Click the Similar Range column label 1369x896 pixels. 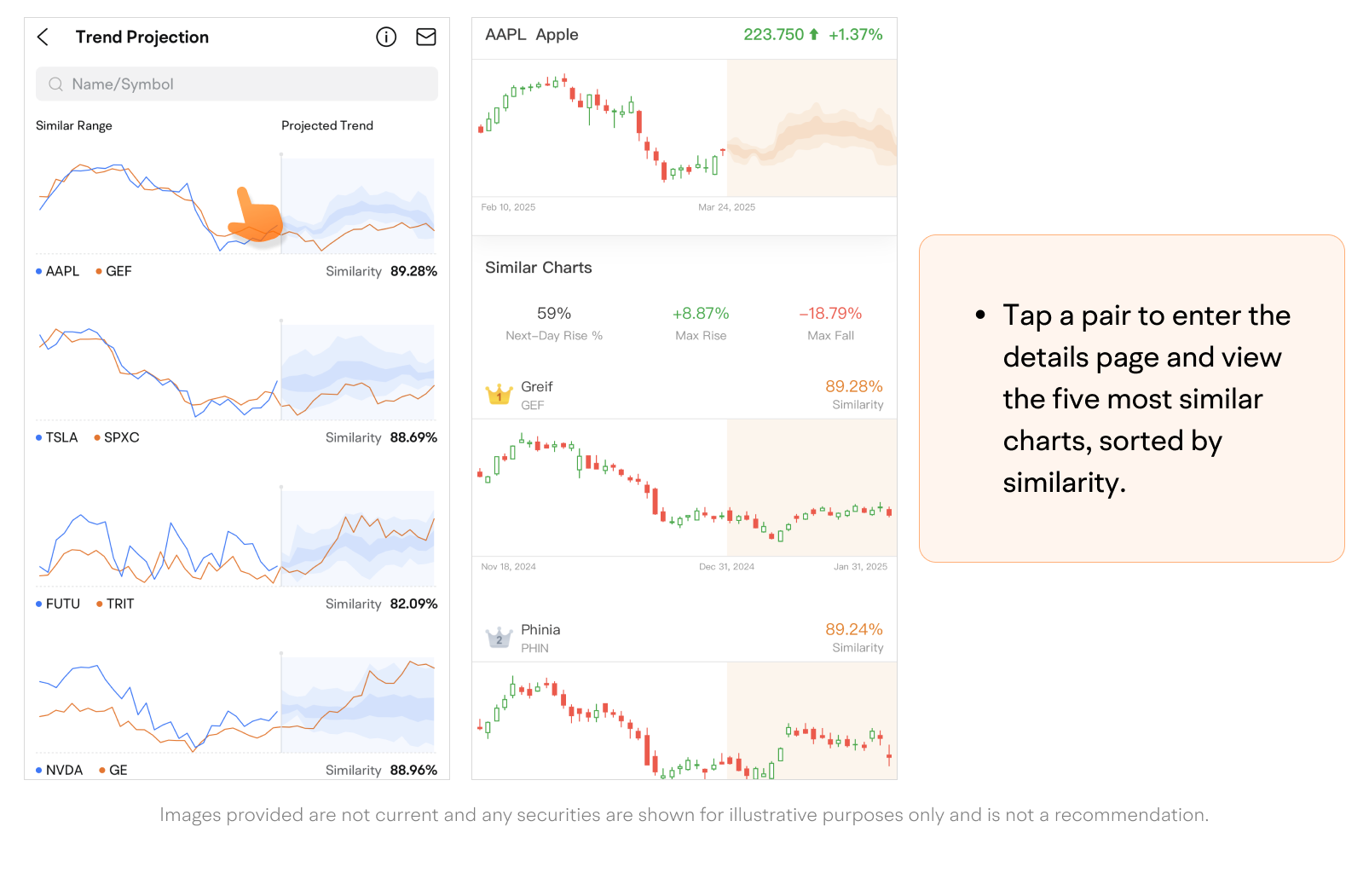(74, 125)
